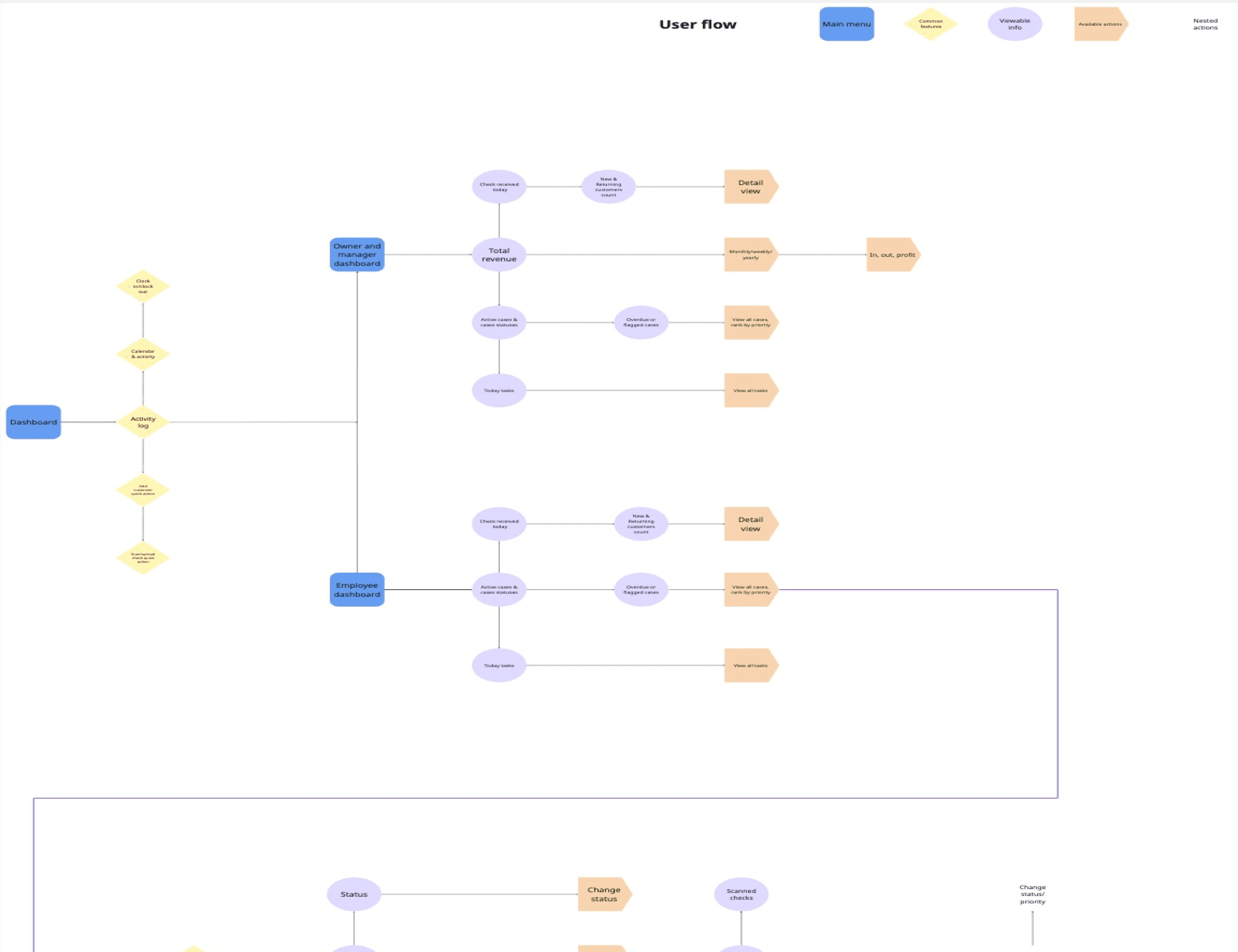Click Active cases & statuses below Total revenue
Screen dimensions: 1238x952
tap(499, 322)
